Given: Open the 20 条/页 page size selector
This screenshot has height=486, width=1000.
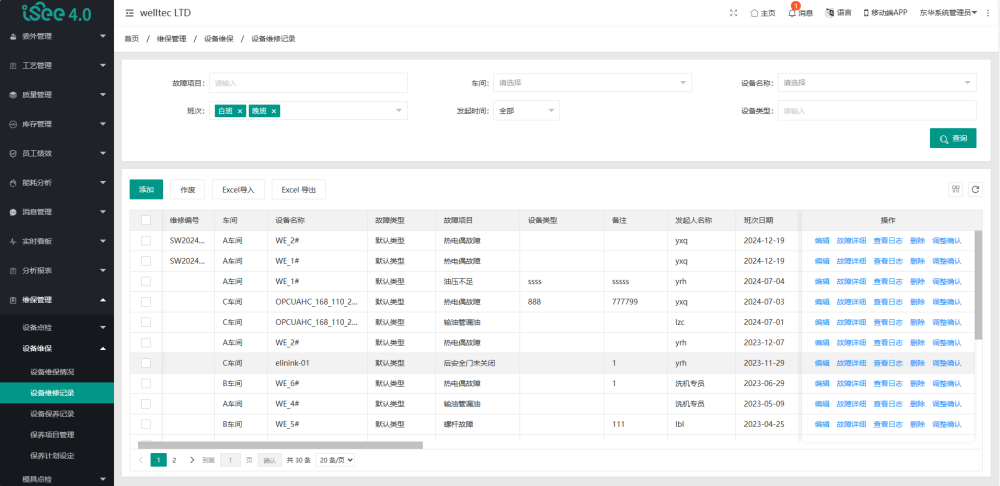Looking at the screenshot, I should point(336,460).
